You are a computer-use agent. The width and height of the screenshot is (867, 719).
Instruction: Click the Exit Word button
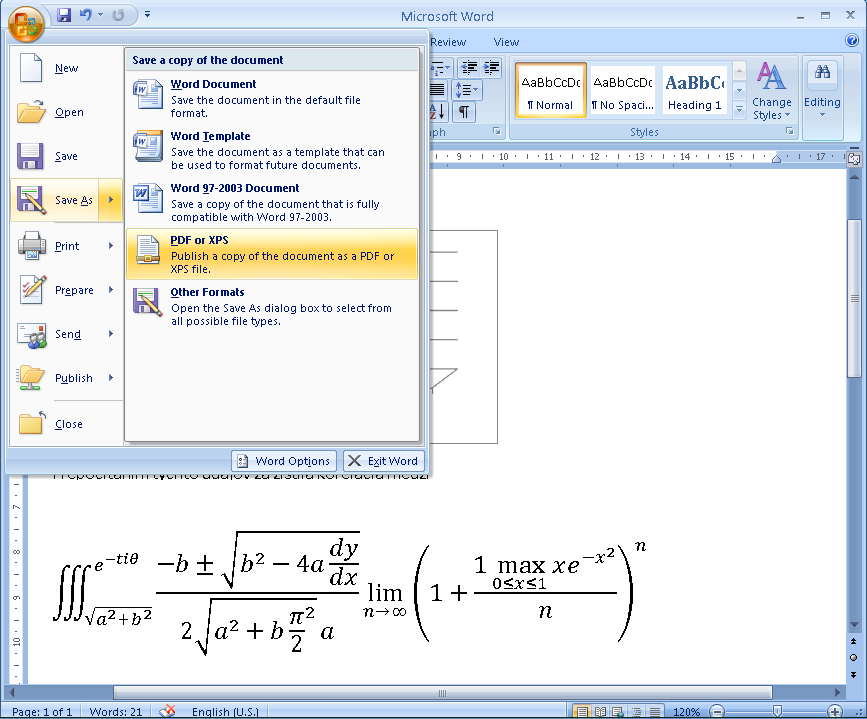coord(384,461)
